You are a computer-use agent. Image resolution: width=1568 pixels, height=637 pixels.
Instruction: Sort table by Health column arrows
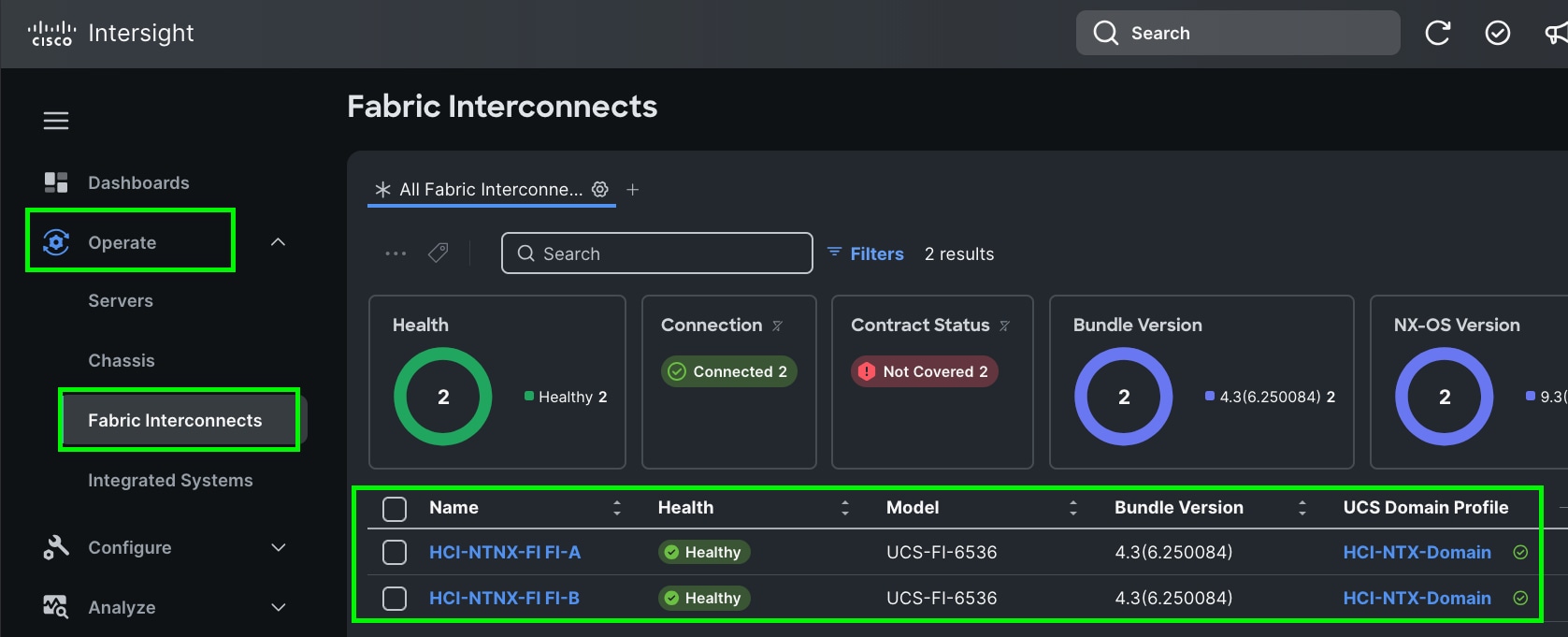(x=845, y=508)
